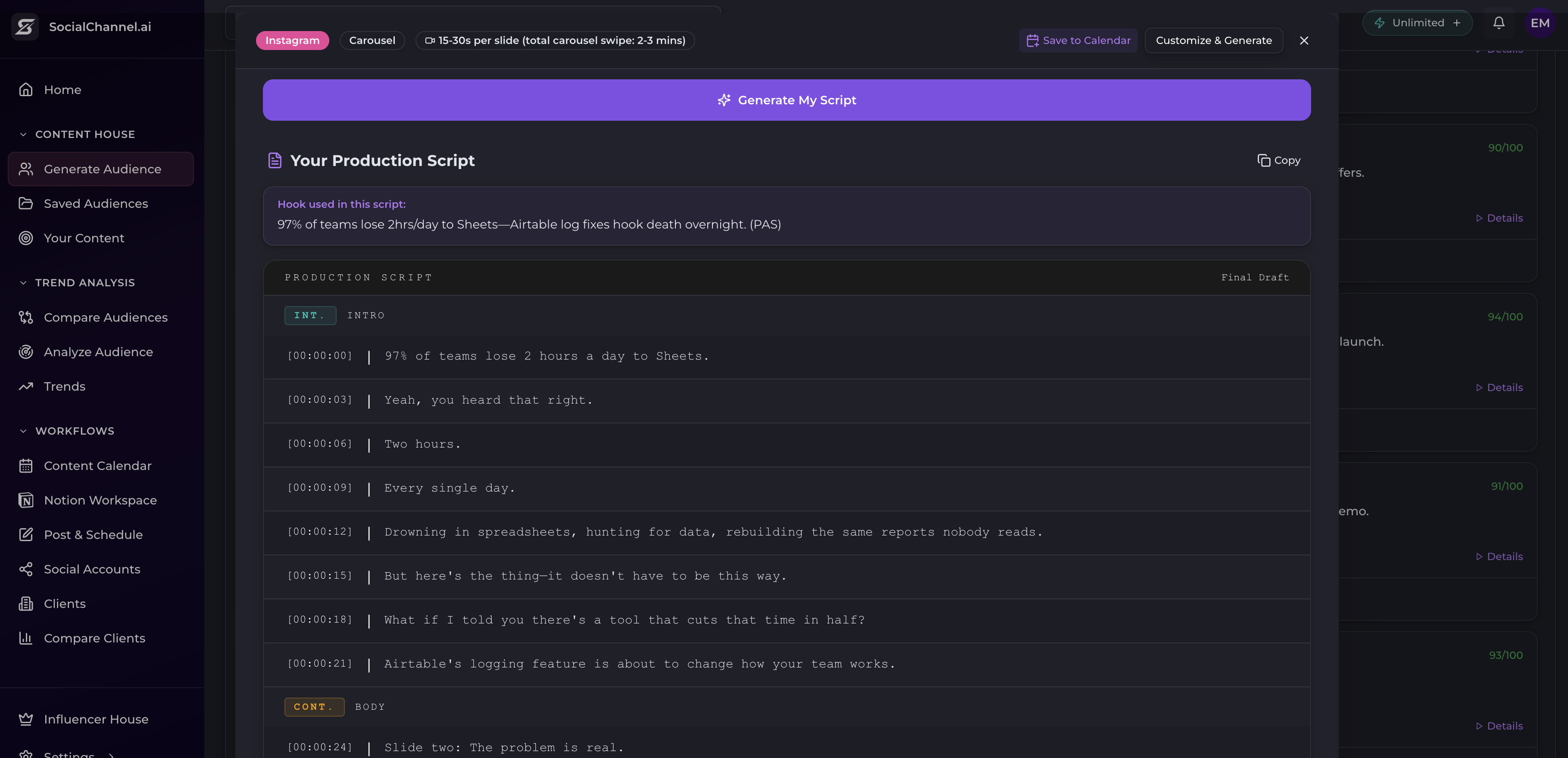Click the copy icon next to Copy
This screenshot has height=758, width=1568.
pyautogui.click(x=1264, y=160)
